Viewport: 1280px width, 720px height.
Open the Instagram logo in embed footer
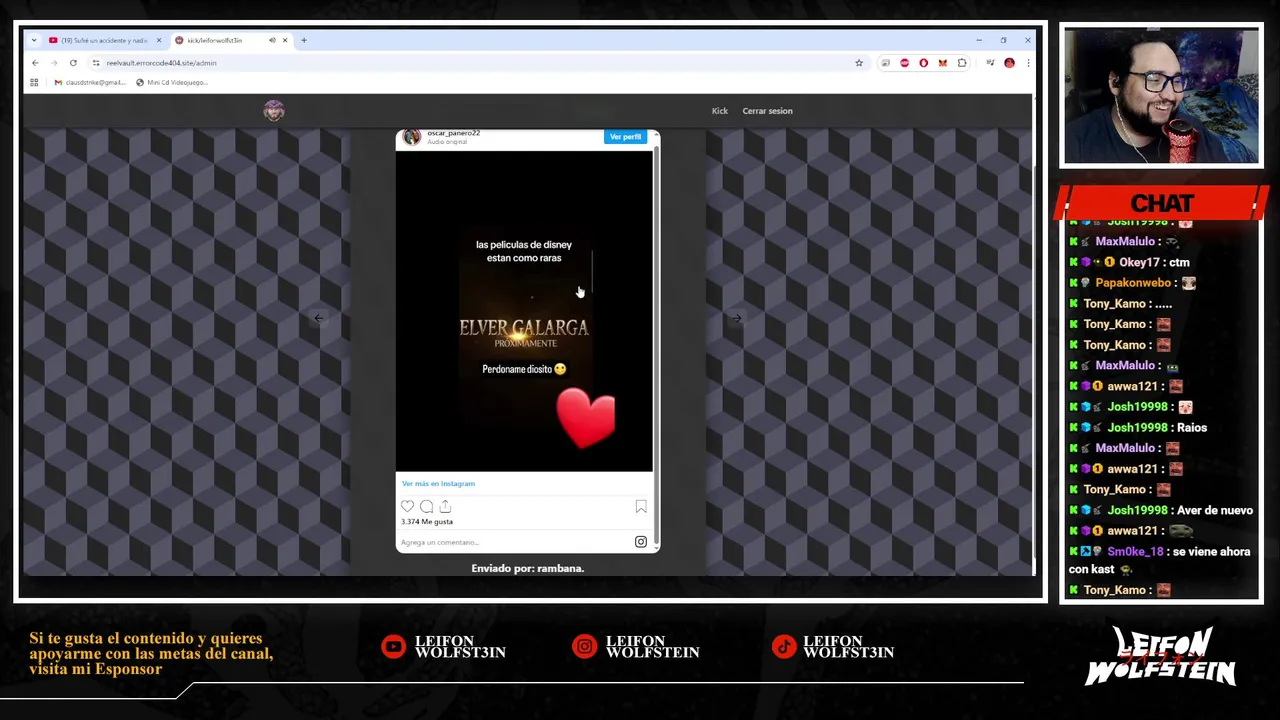point(641,542)
